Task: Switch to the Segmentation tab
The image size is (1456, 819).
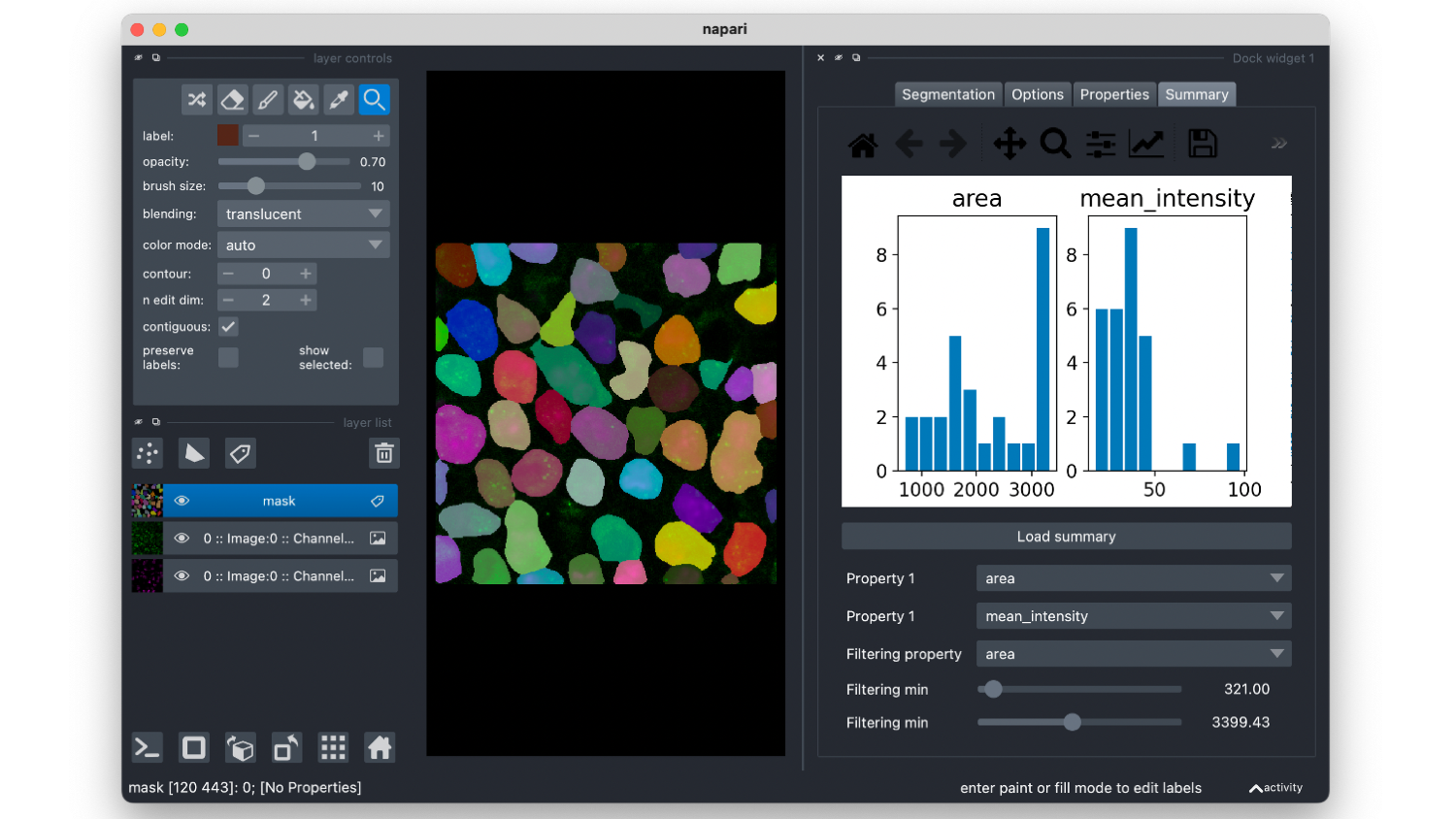Action: tap(948, 94)
